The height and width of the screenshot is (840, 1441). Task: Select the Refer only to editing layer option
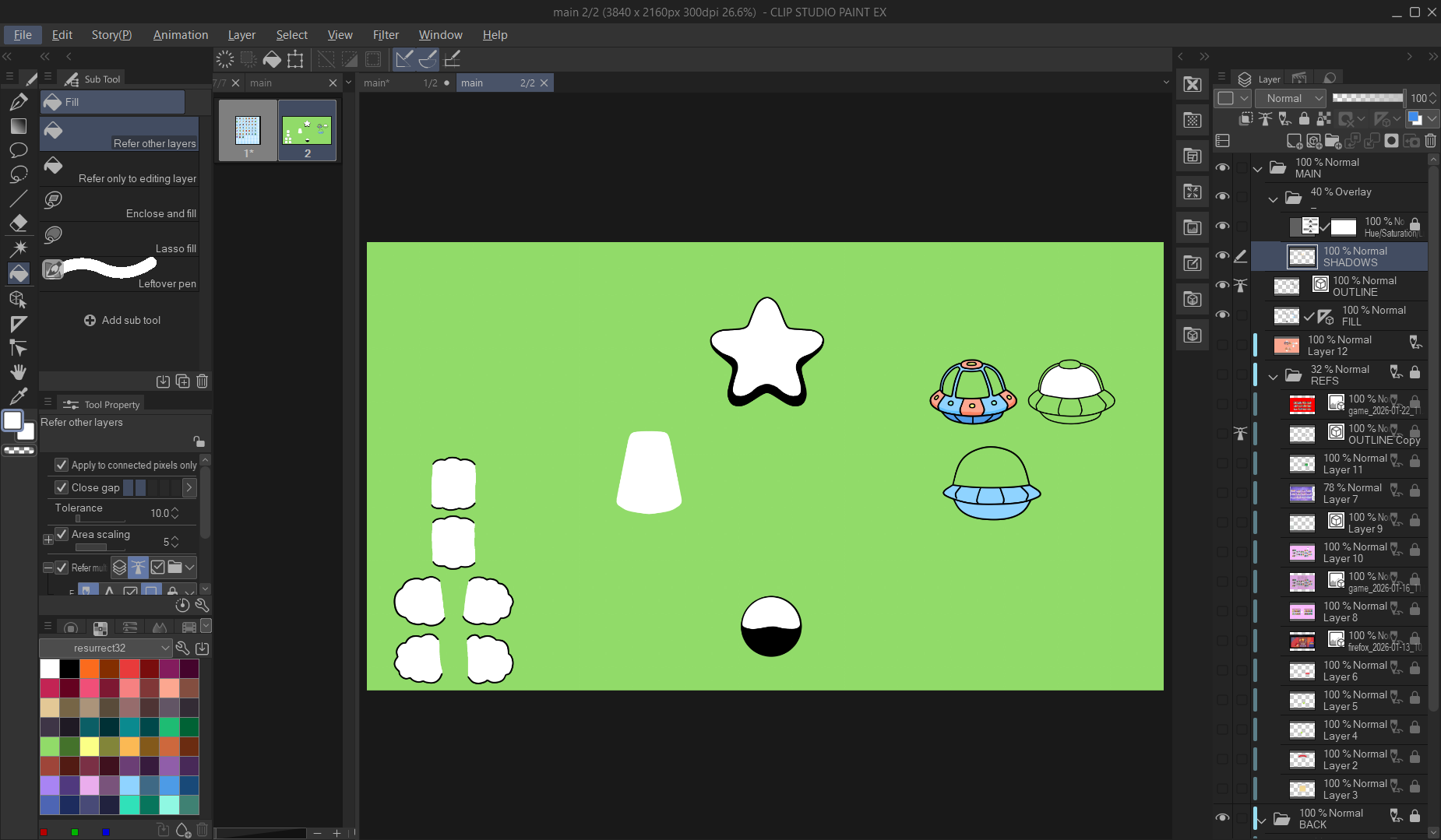(120, 169)
